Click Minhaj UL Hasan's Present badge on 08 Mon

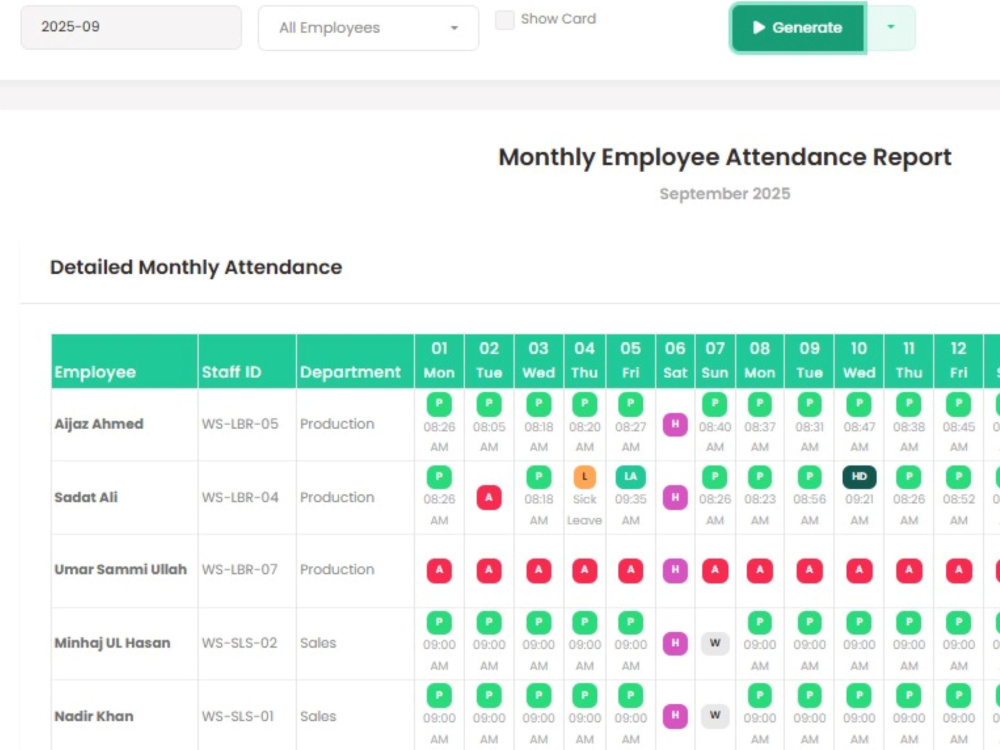(x=760, y=622)
